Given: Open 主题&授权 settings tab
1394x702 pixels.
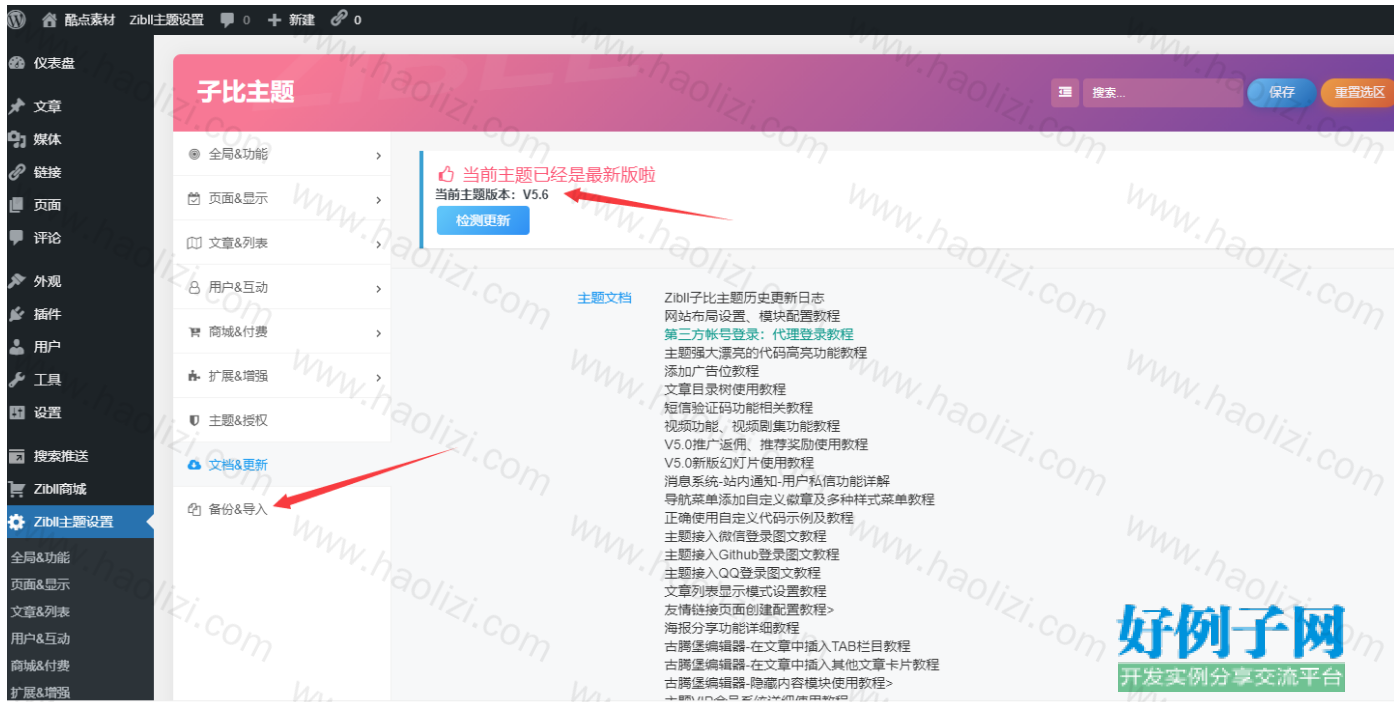Looking at the screenshot, I should tap(282, 420).
